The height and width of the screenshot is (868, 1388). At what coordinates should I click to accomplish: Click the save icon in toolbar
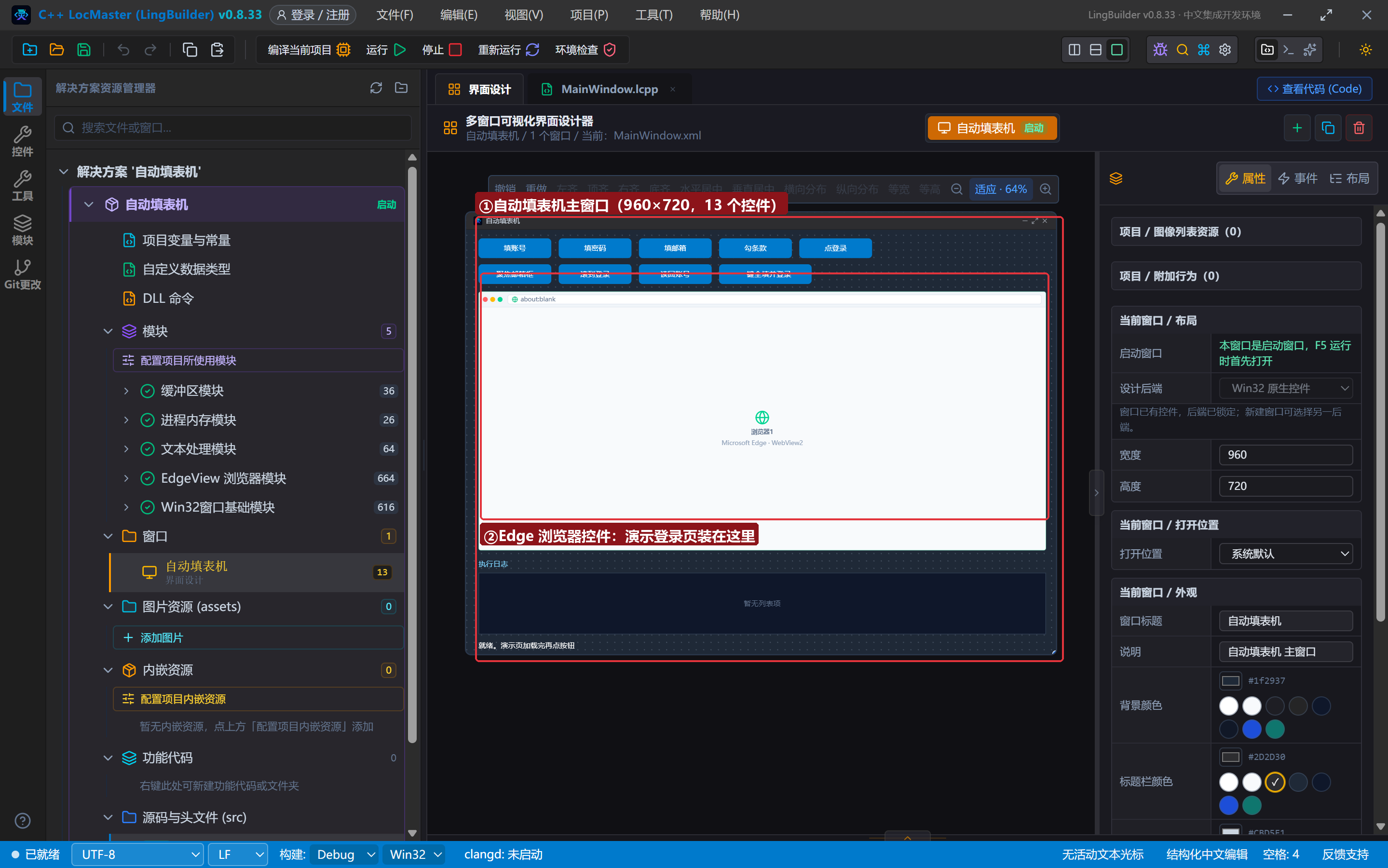(84, 50)
